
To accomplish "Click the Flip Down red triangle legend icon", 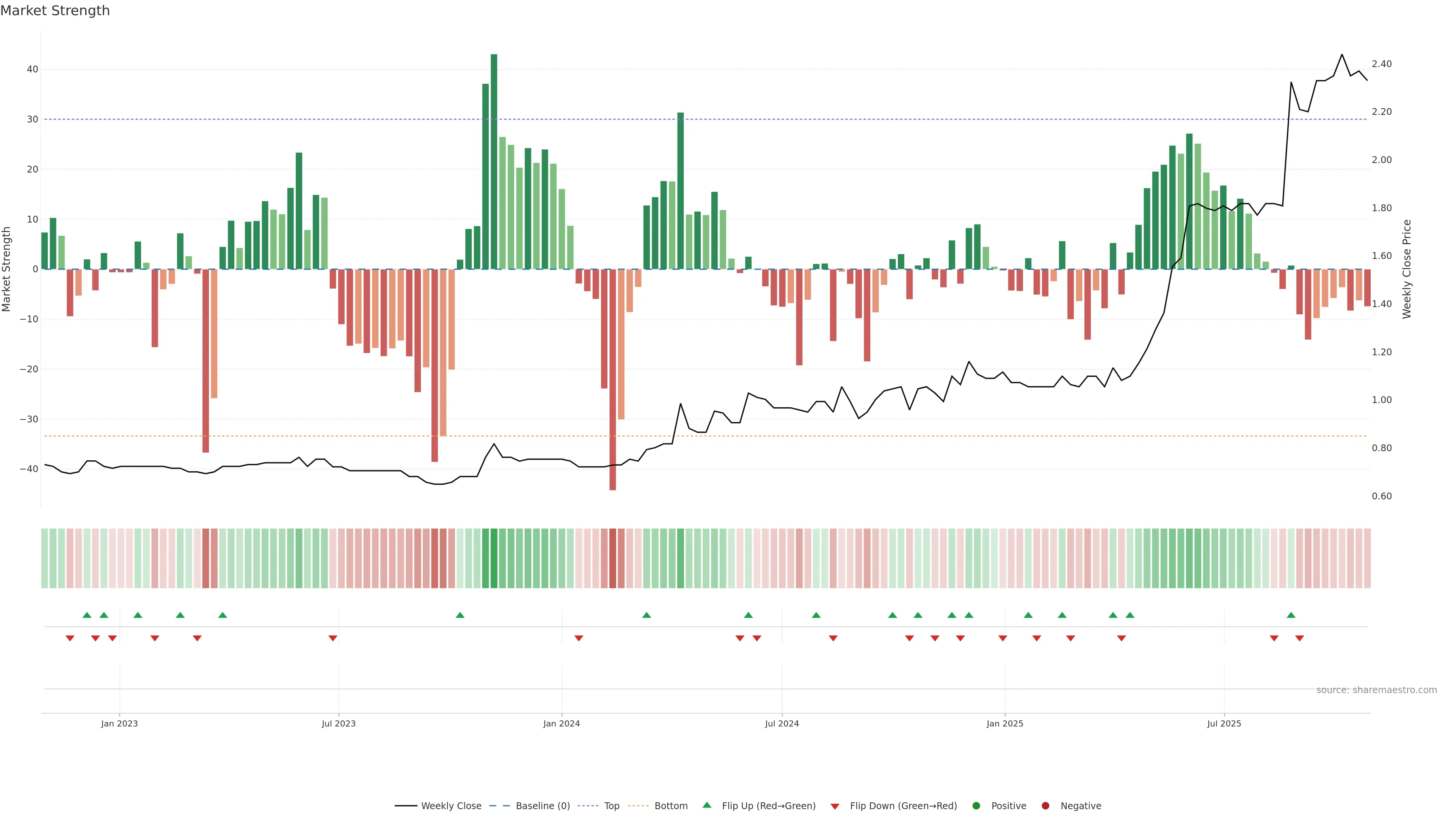I will click(835, 806).
